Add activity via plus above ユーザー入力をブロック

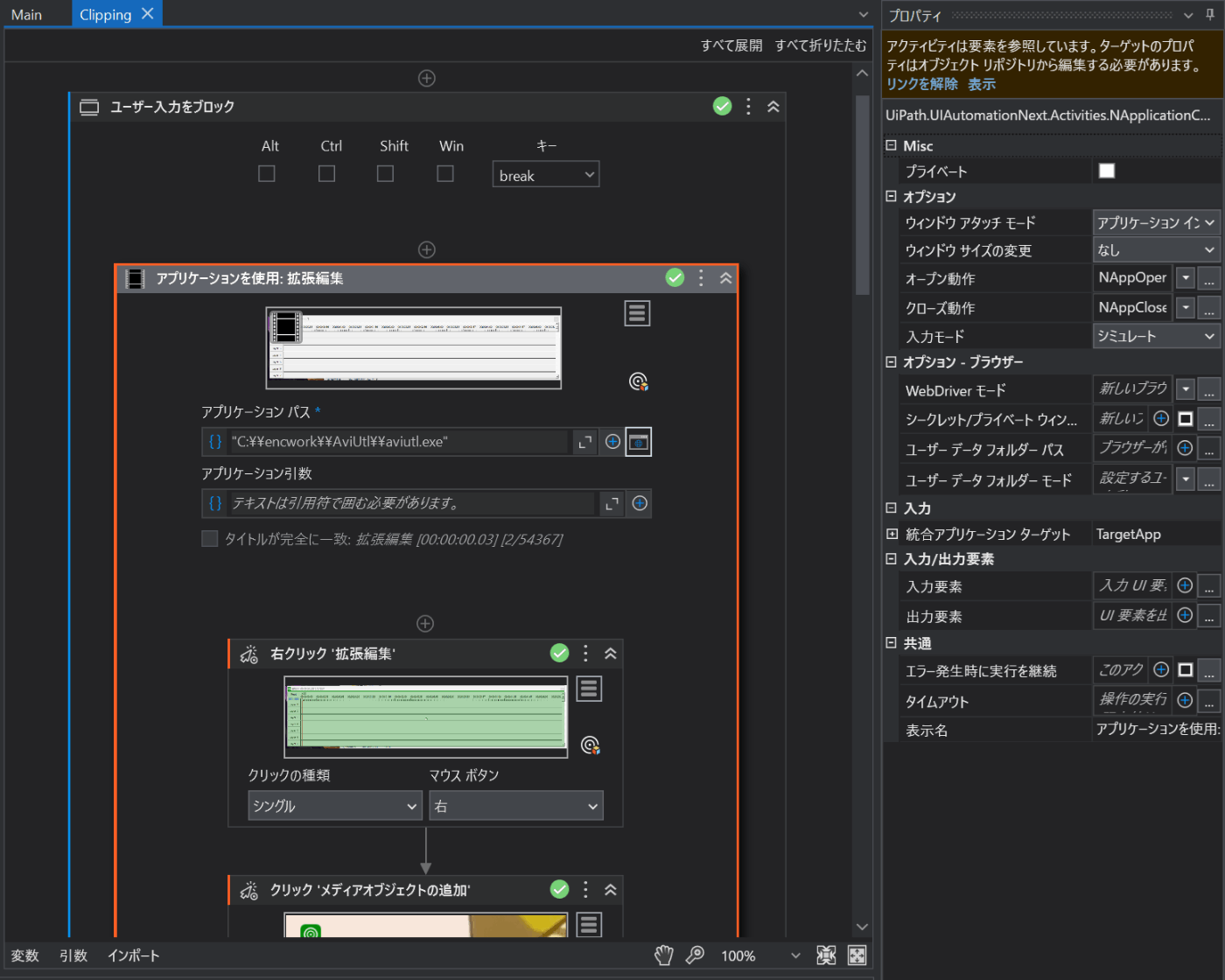point(426,79)
